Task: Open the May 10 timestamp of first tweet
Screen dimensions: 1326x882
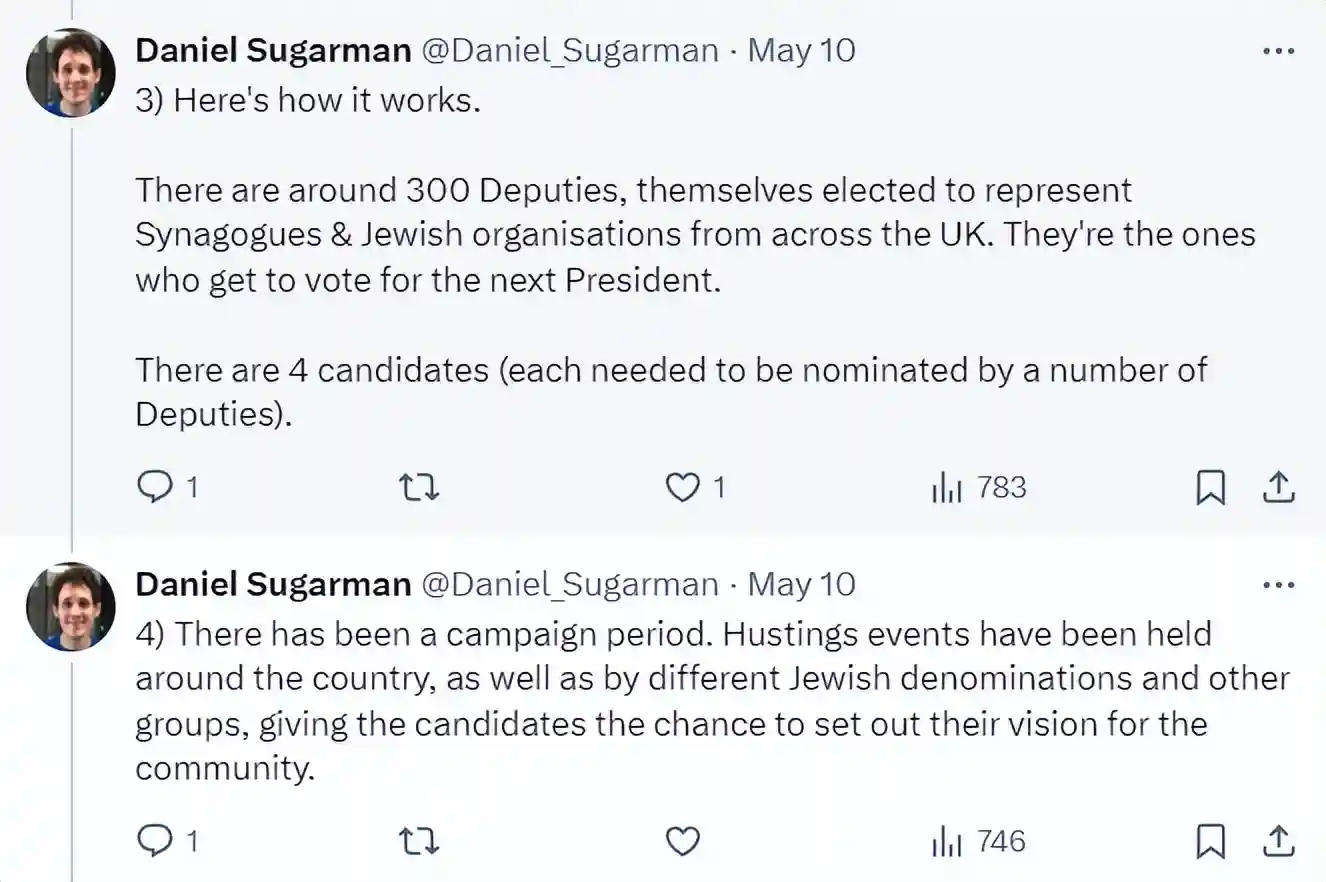Action: click(802, 50)
